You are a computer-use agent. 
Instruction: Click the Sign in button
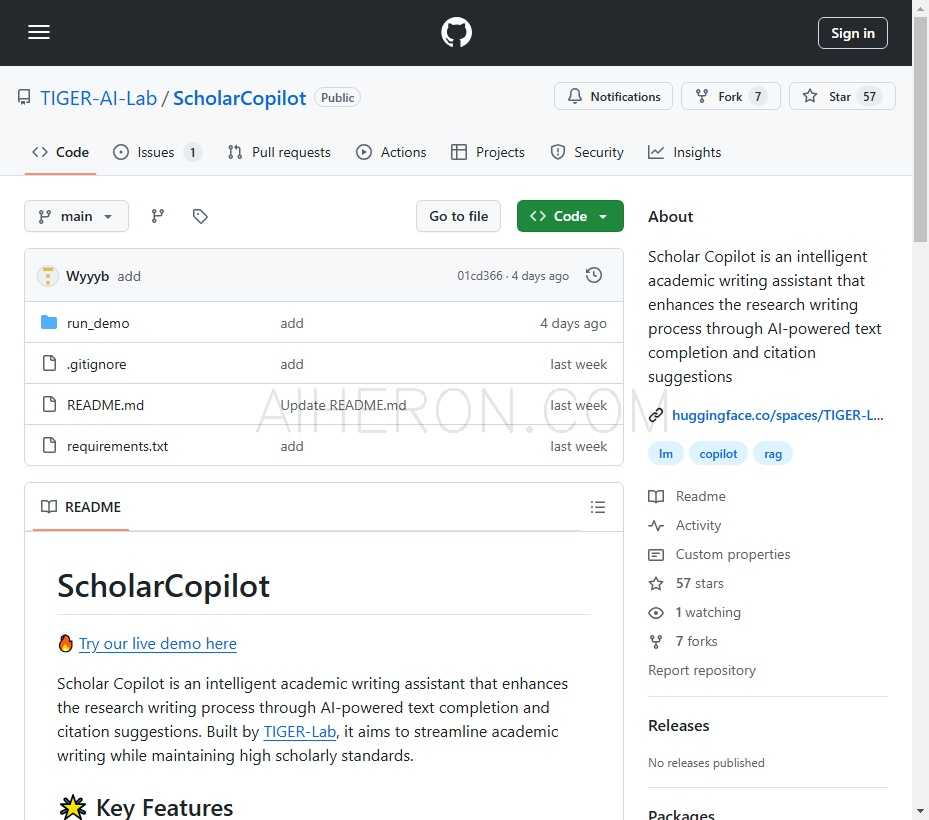coord(852,33)
